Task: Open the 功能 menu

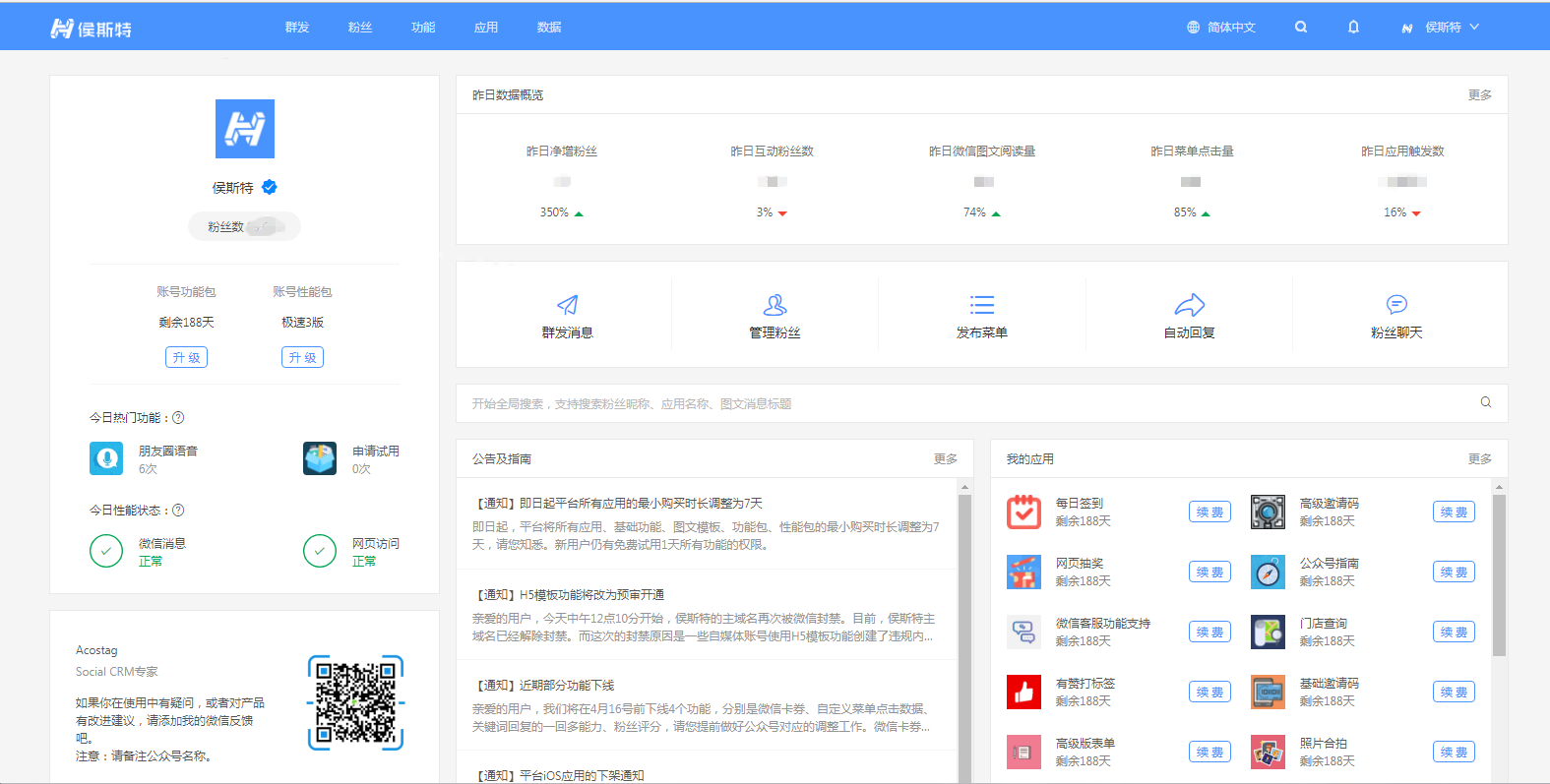Action: 423,28
